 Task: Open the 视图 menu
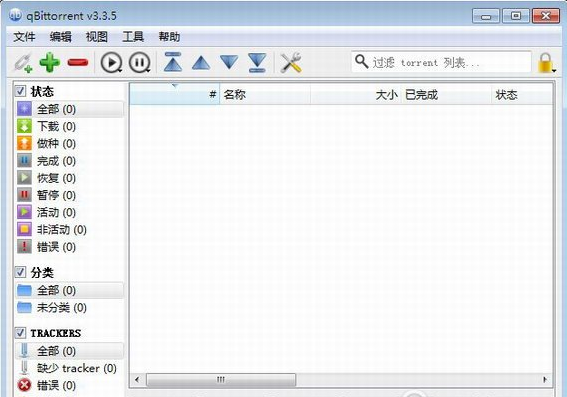coord(97,37)
